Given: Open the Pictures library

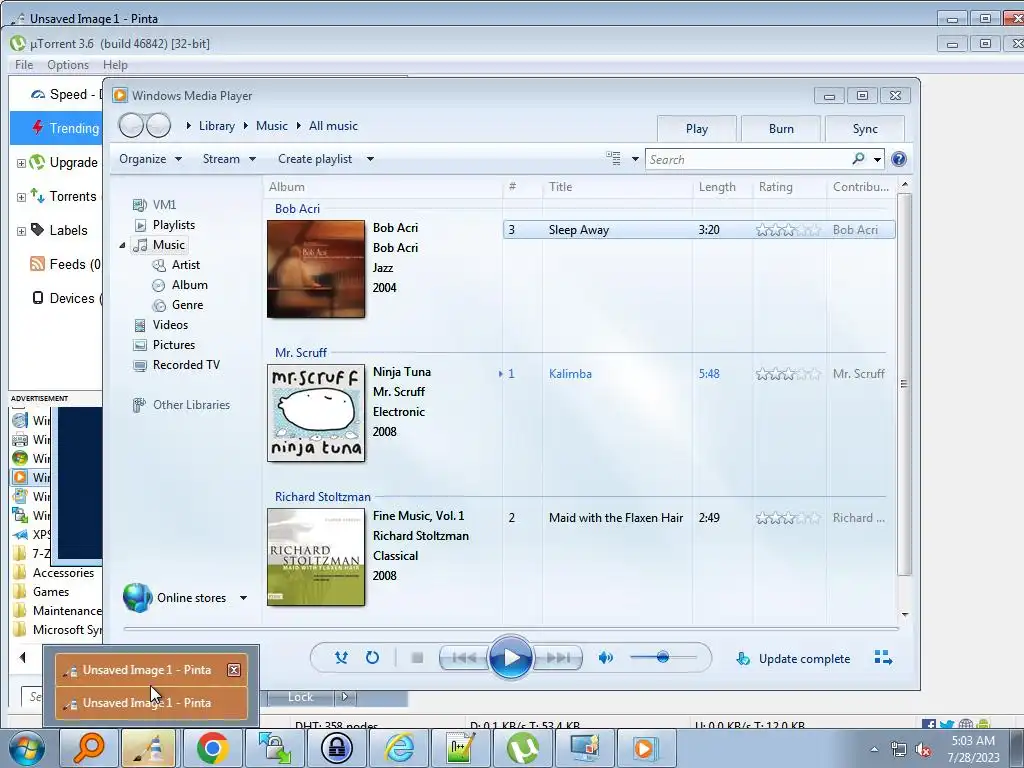Looking at the screenshot, I should pos(174,345).
